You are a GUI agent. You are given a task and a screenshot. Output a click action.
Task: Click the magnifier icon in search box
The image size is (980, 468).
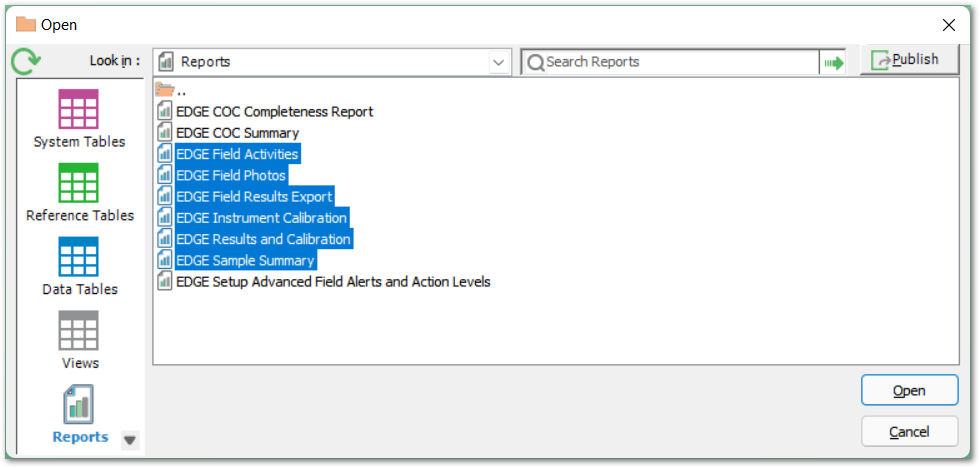(x=536, y=62)
